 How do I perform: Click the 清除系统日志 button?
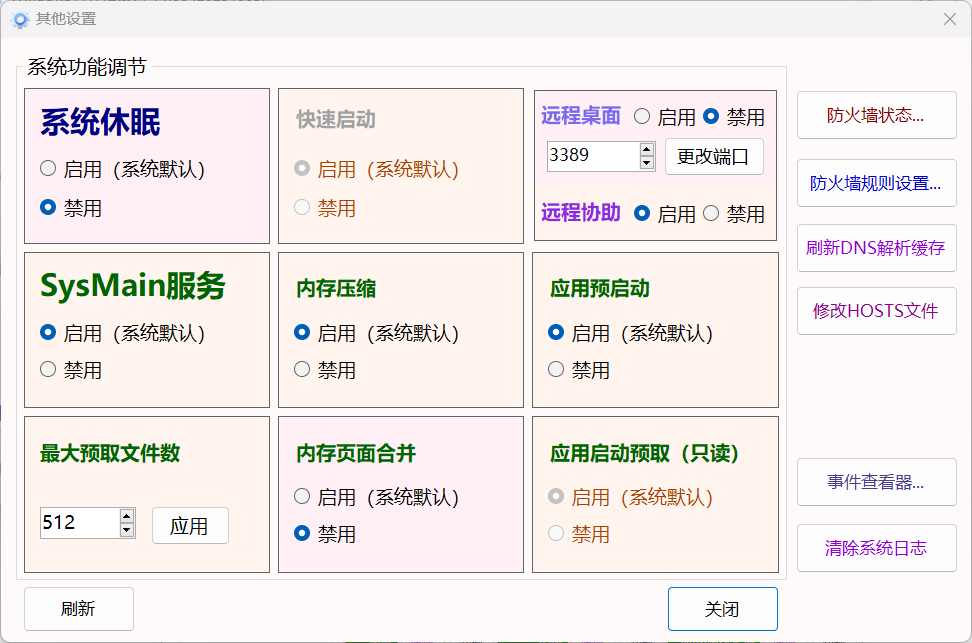(876, 548)
